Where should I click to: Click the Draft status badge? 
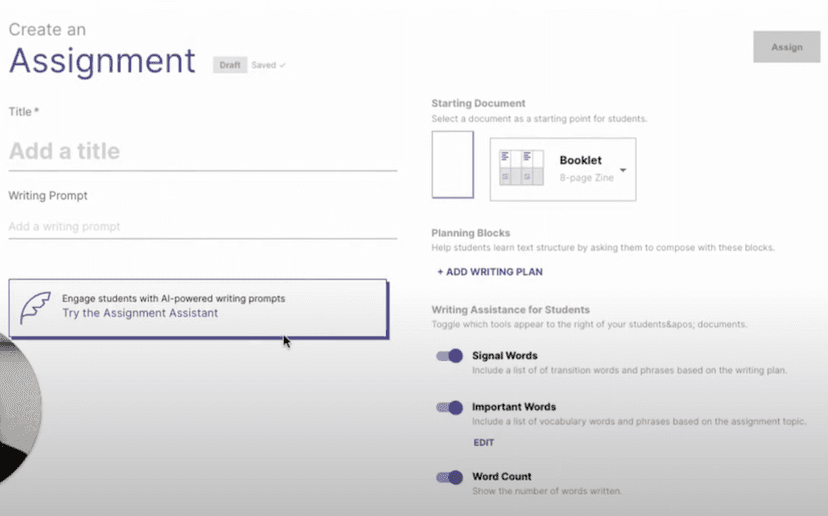click(x=229, y=65)
